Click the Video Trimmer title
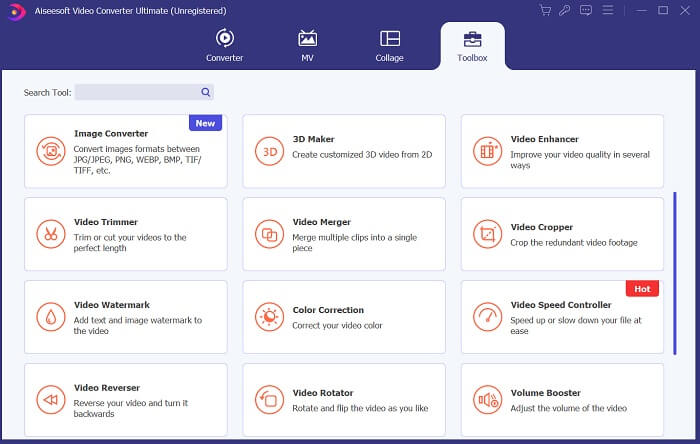Image resolution: width=700 pixels, height=444 pixels. tap(106, 222)
